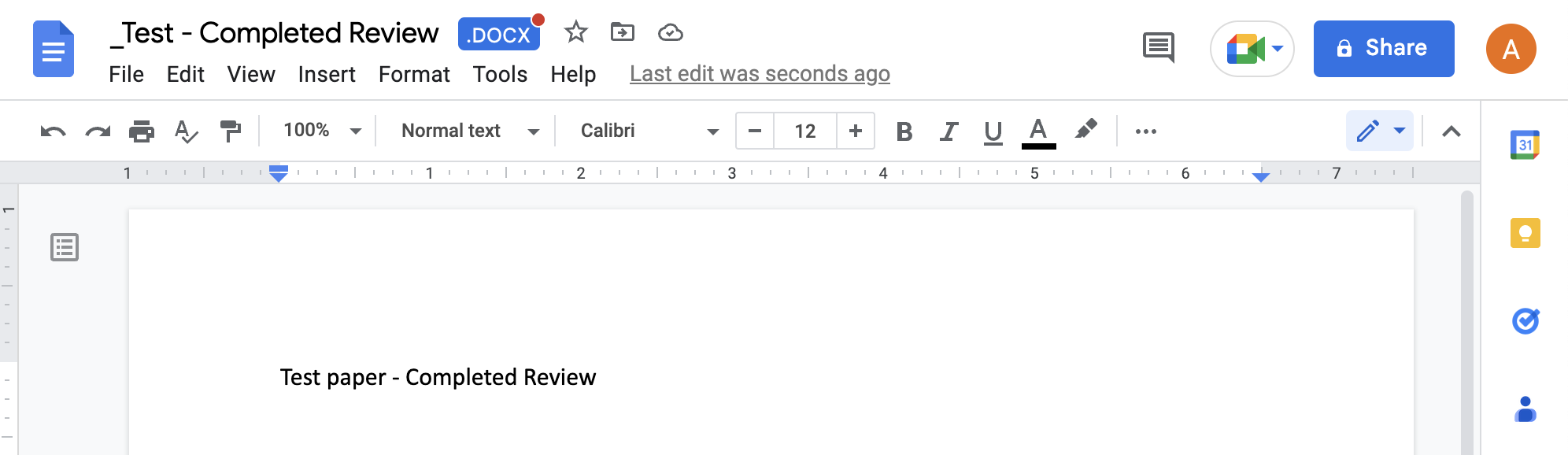Click the font size field showing 12
1568x455 pixels.
coord(805,131)
